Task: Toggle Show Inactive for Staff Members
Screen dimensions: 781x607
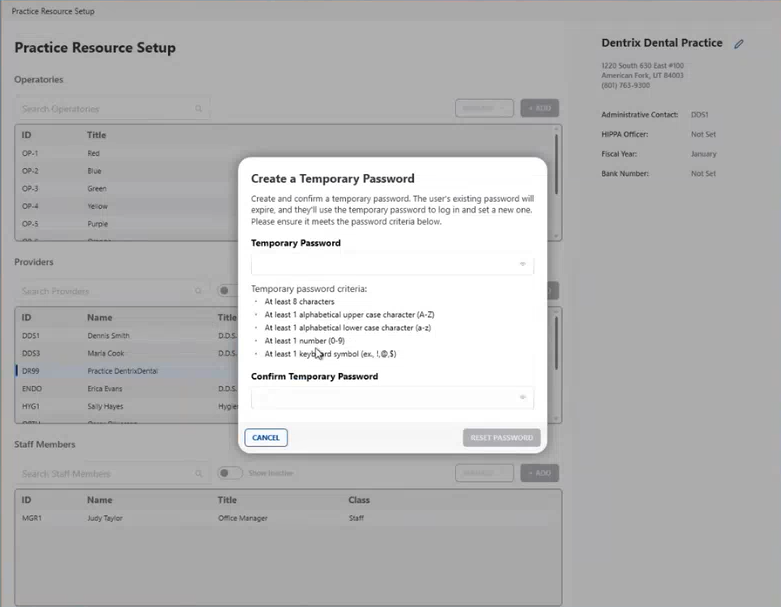Action: click(230, 473)
